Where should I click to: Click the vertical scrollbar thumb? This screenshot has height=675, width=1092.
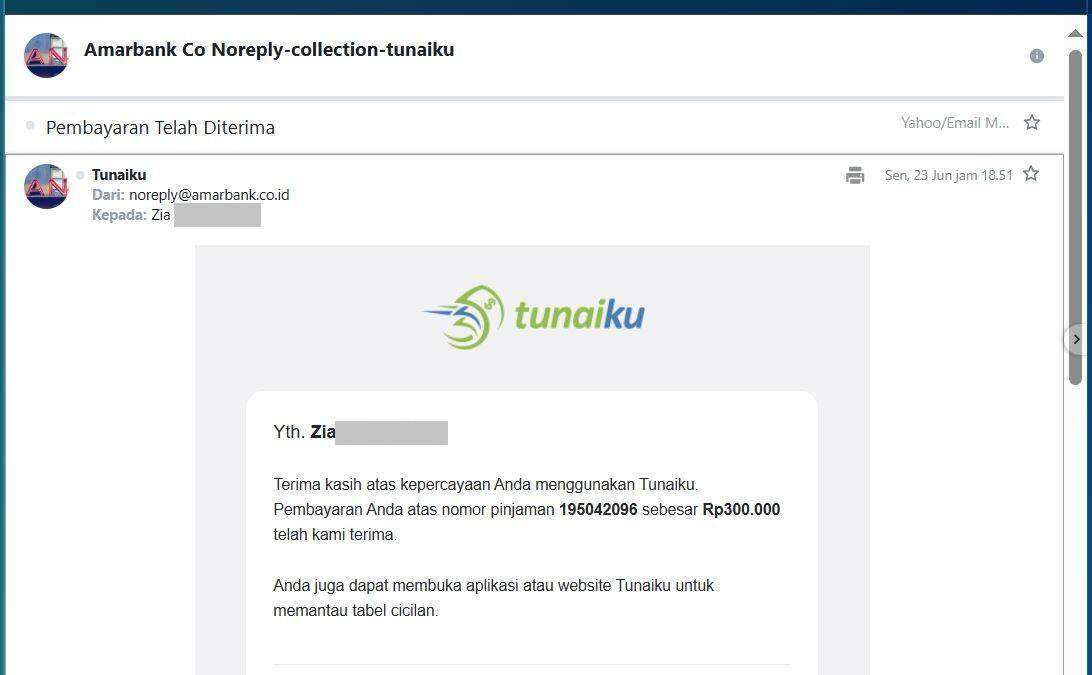click(1075, 216)
